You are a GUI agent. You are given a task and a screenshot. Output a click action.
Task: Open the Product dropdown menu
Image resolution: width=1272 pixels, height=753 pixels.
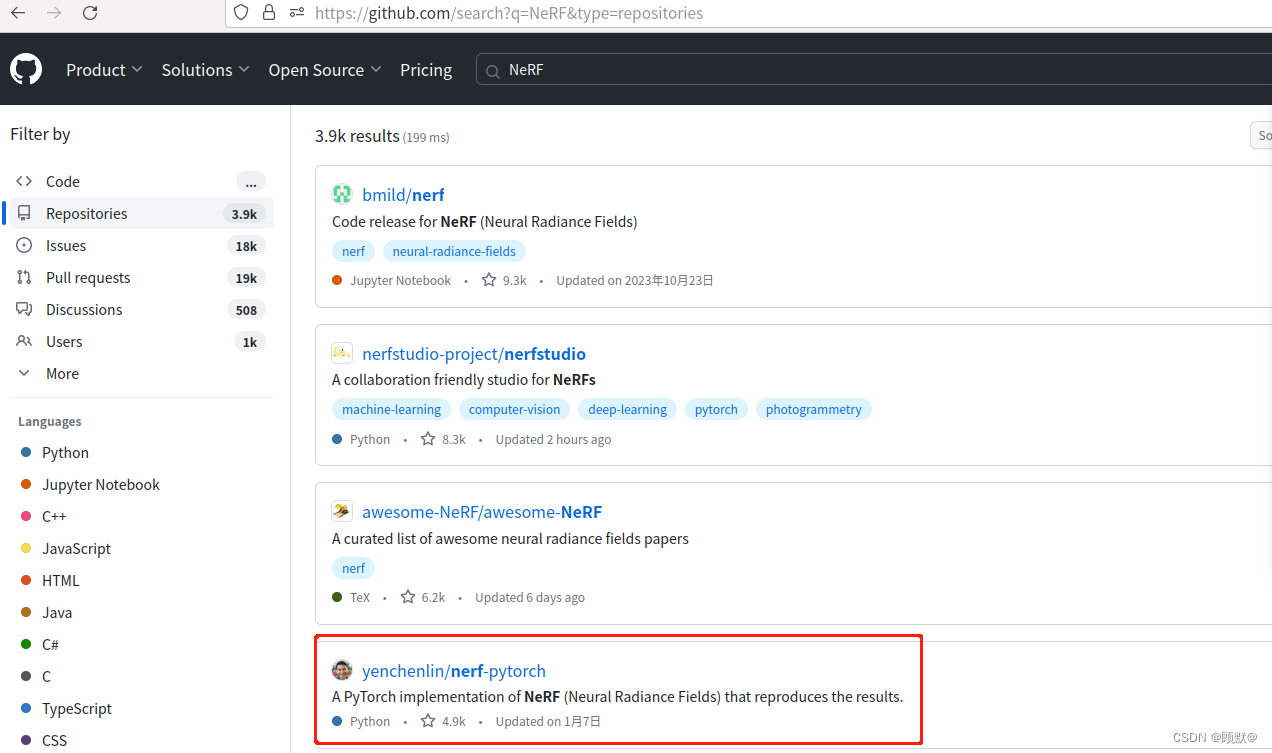(104, 70)
